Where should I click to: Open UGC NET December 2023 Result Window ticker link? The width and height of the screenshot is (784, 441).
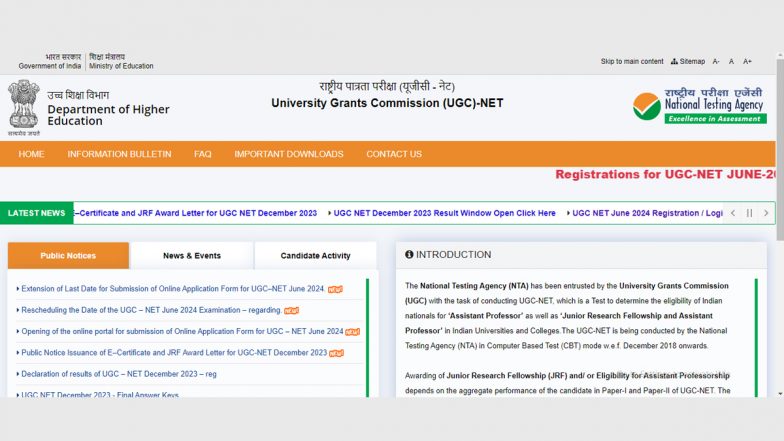pyautogui.click(x=444, y=213)
